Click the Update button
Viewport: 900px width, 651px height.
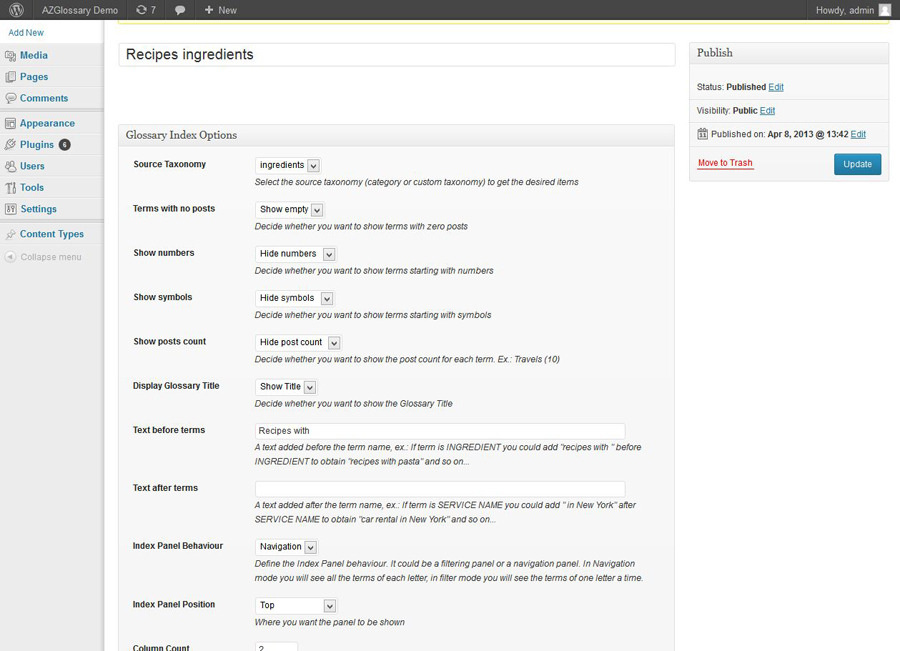tap(857, 164)
